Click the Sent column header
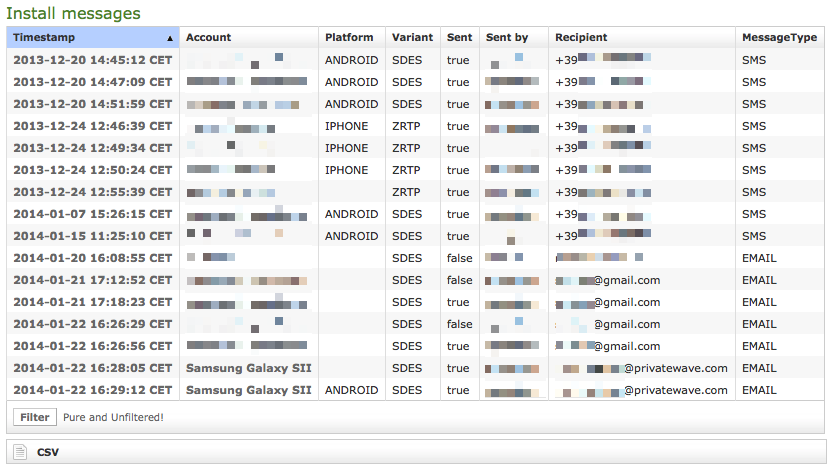 click(459, 38)
